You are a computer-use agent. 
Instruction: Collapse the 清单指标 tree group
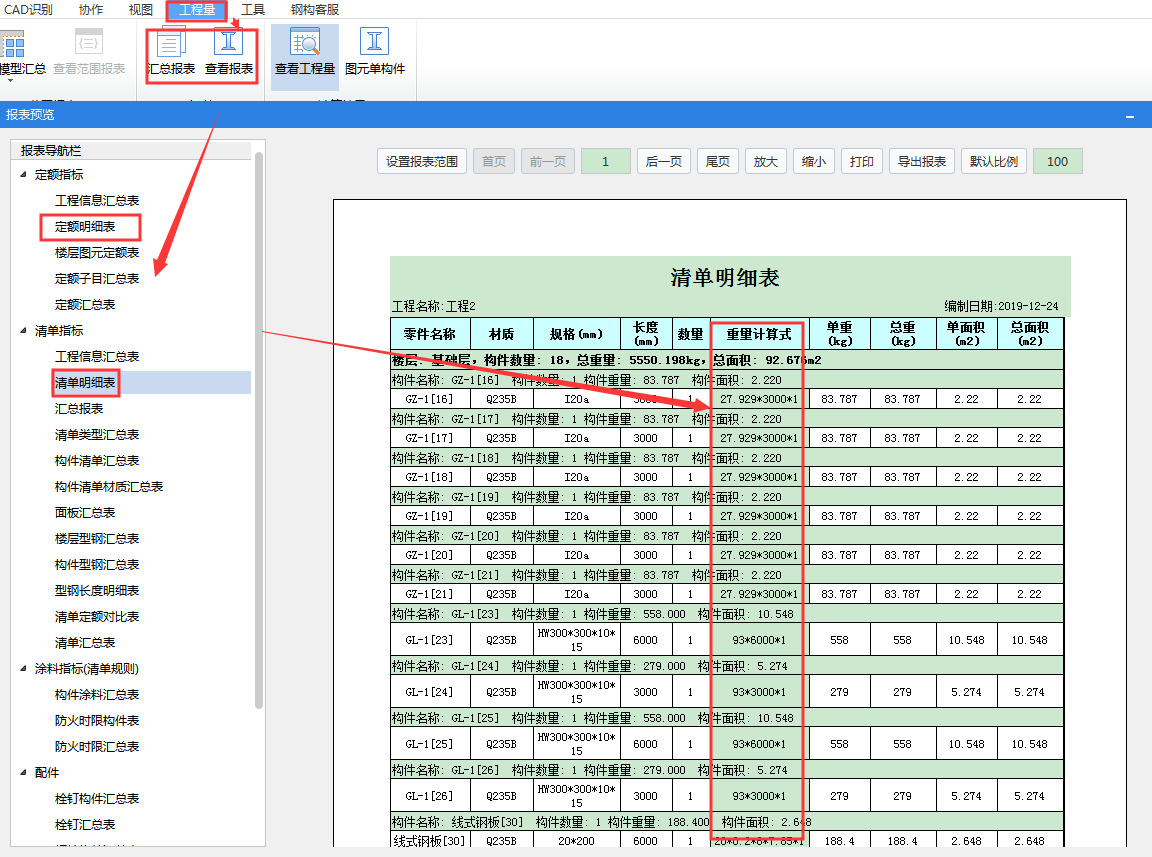(23, 331)
